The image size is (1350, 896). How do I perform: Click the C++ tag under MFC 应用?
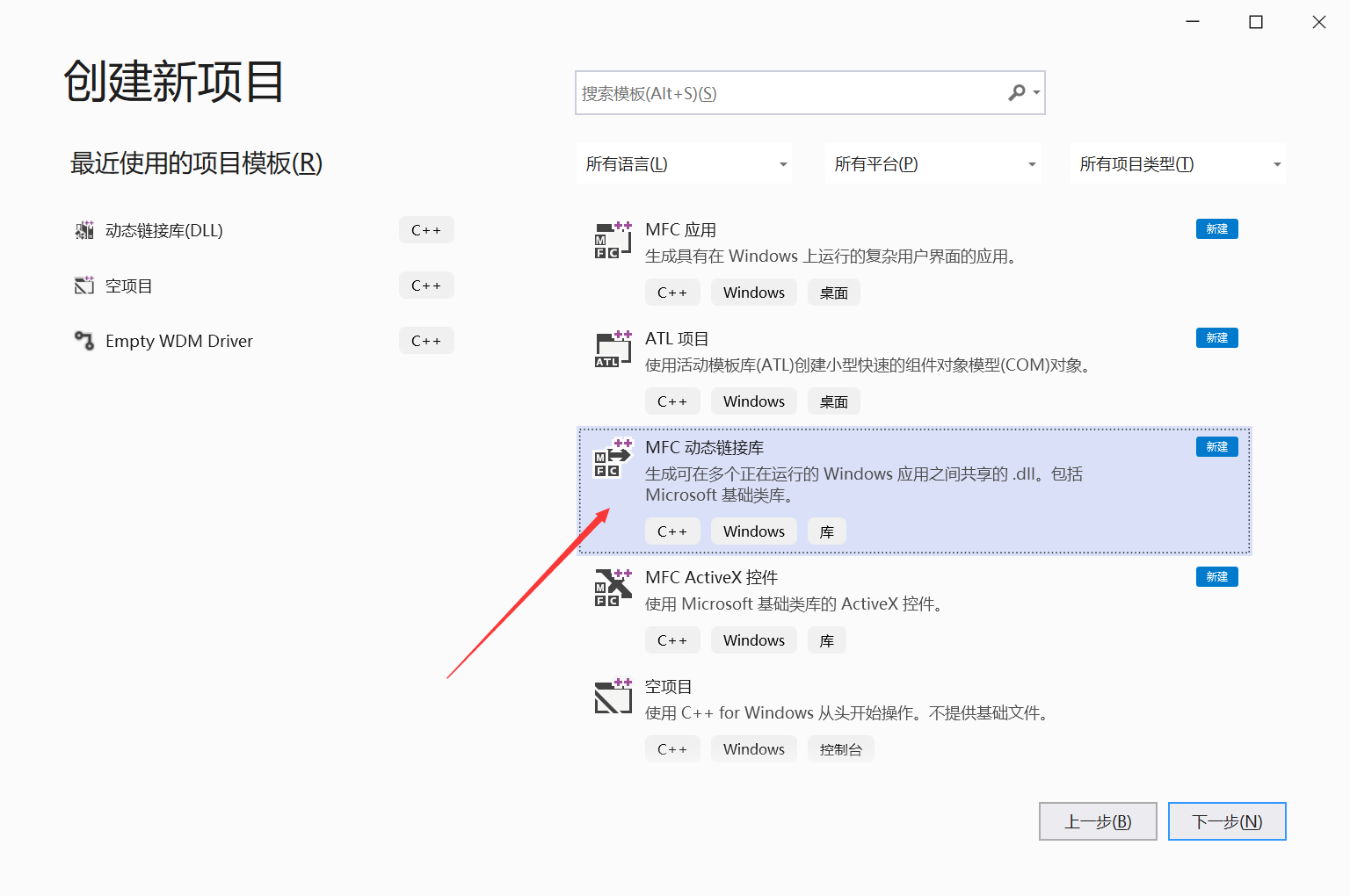[672, 293]
